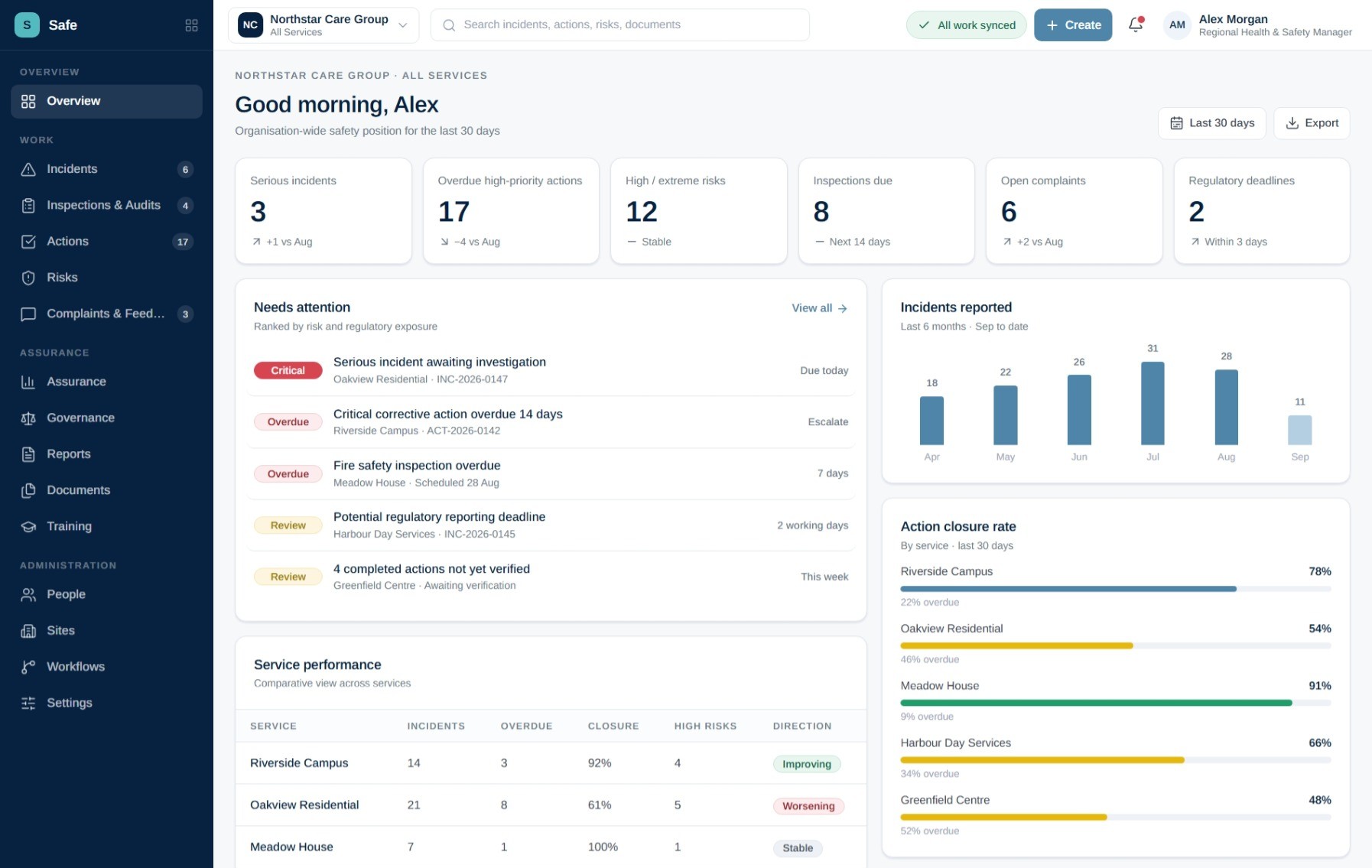
Task: Click the Inspections & Audits clipboard icon
Action: pos(28,205)
